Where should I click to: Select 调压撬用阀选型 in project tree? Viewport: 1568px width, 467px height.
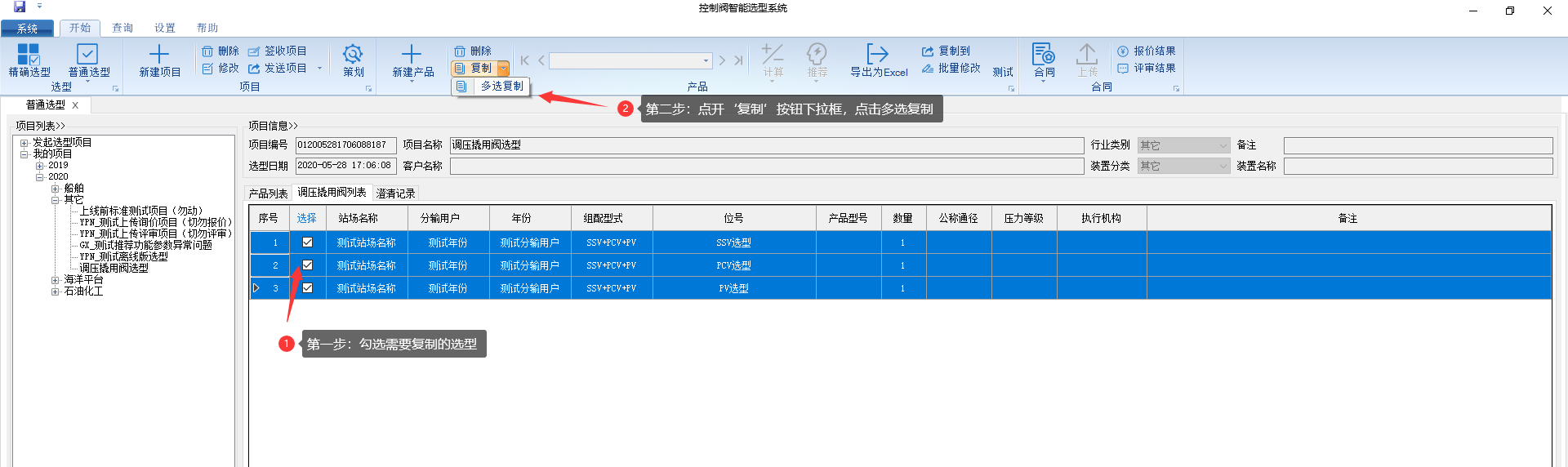[114, 269]
